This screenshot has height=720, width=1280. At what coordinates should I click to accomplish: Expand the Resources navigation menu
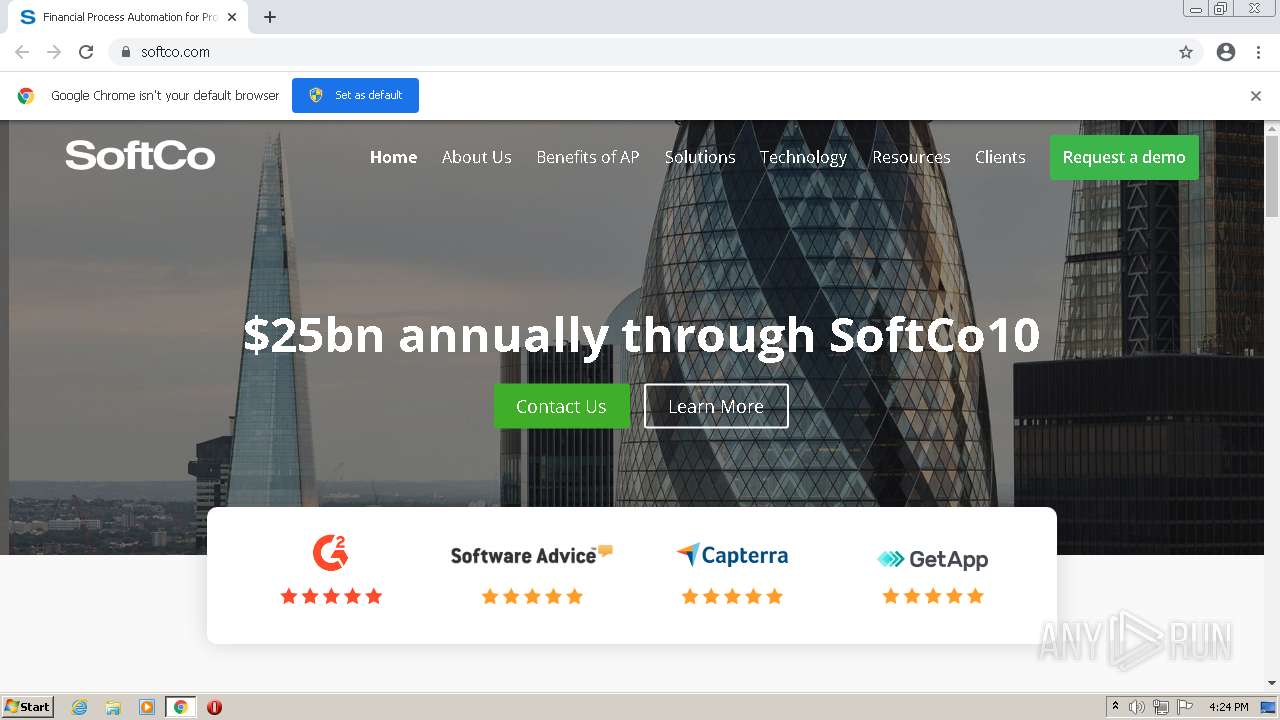pyautogui.click(x=911, y=157)
